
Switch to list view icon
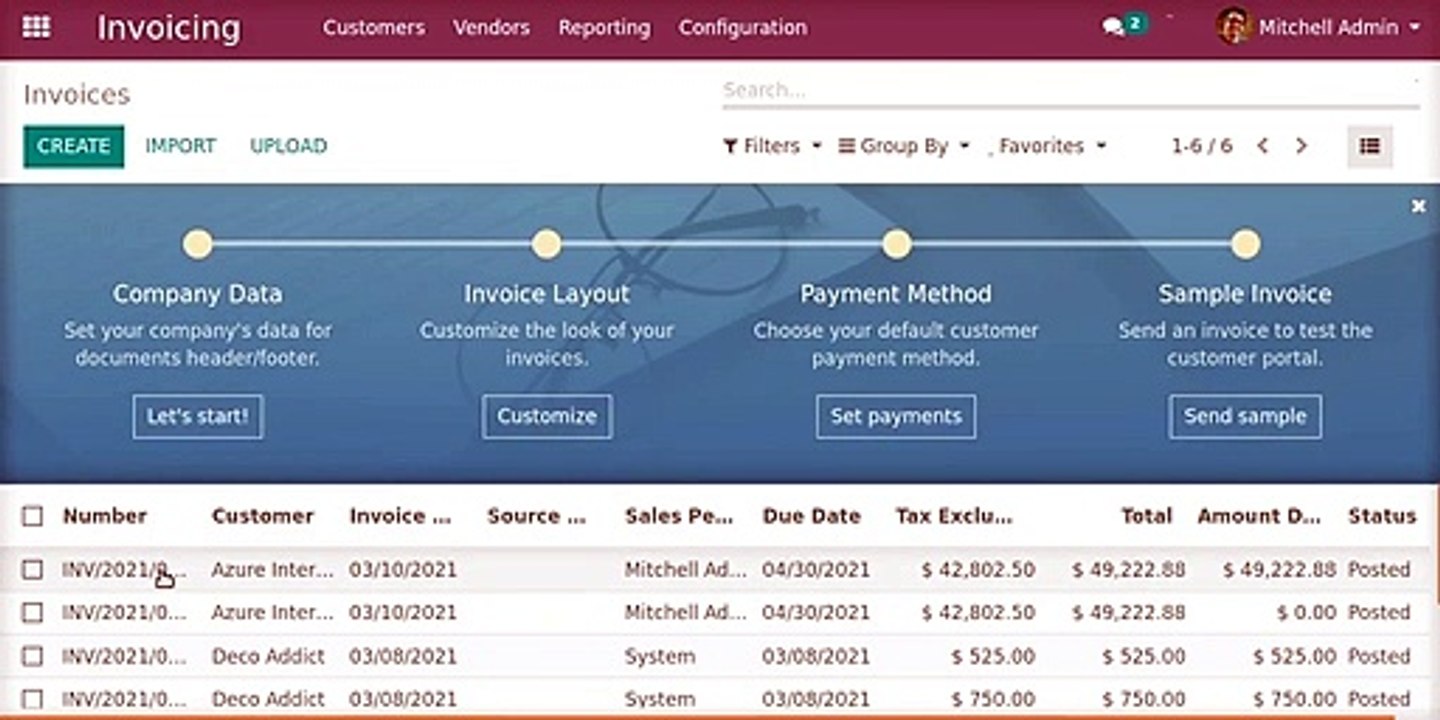(x=1369, y=146)
